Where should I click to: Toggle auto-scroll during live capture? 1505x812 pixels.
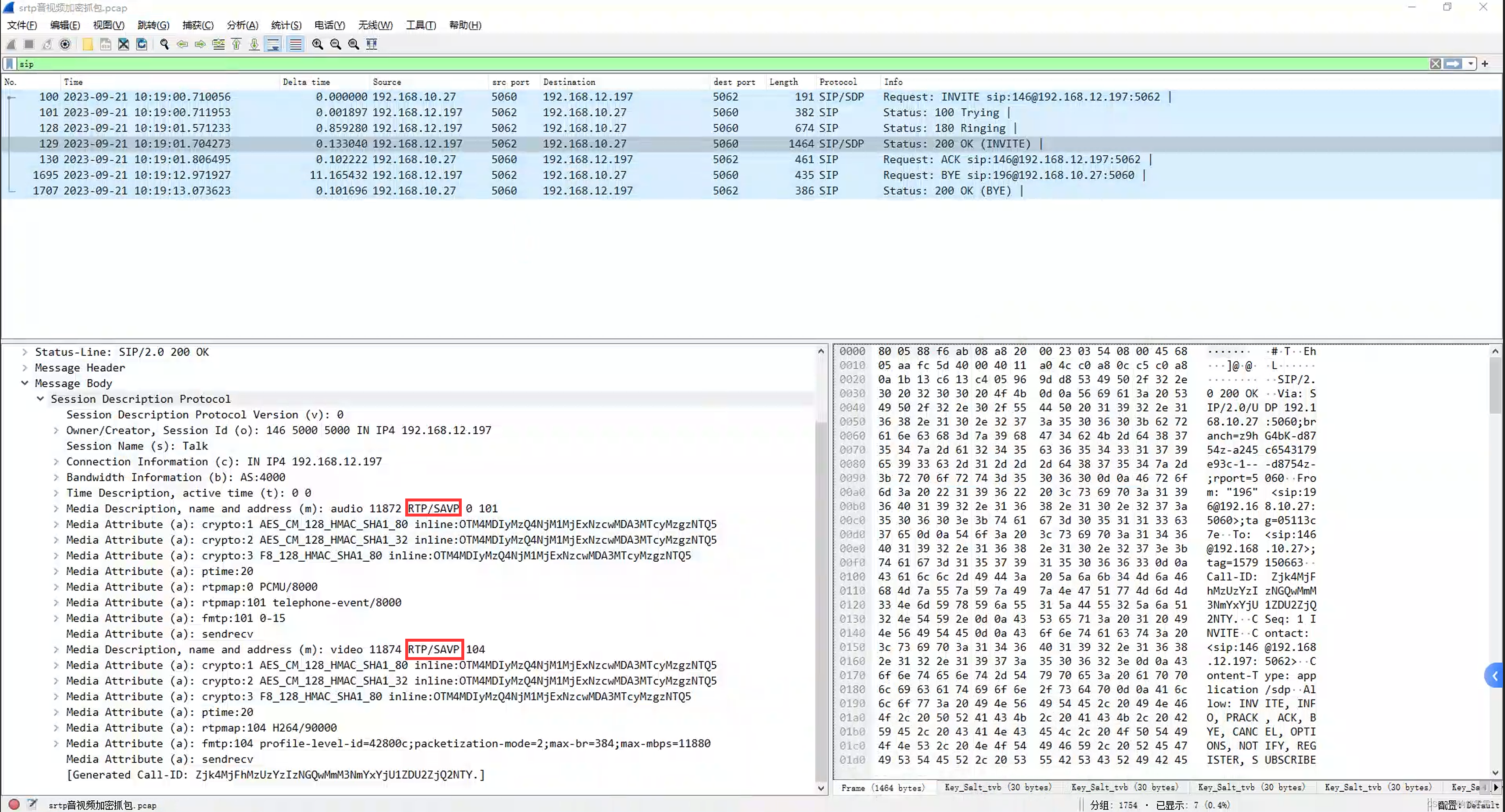click(273, 44)
